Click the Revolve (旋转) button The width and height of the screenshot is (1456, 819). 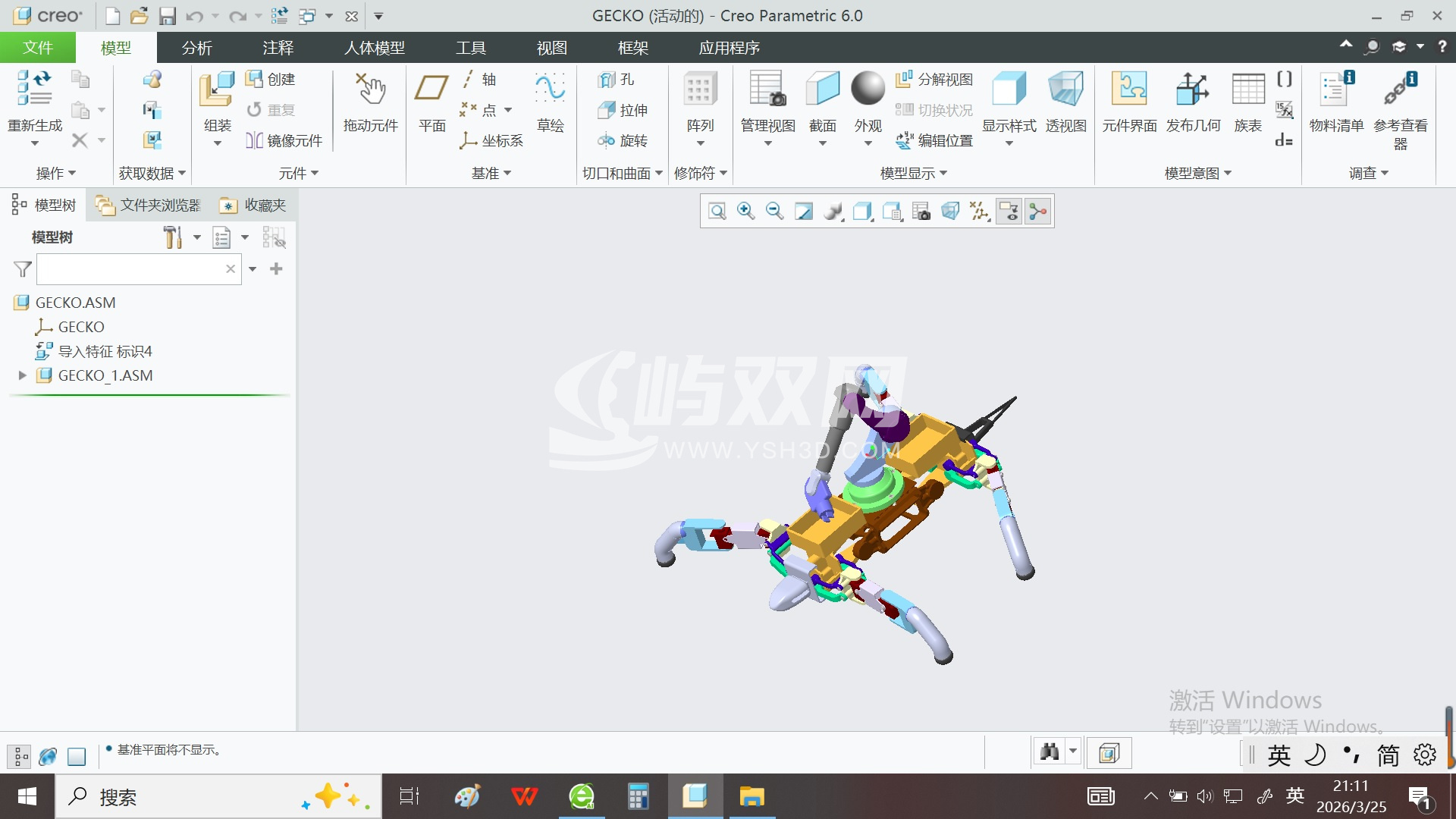coord(623,140)
